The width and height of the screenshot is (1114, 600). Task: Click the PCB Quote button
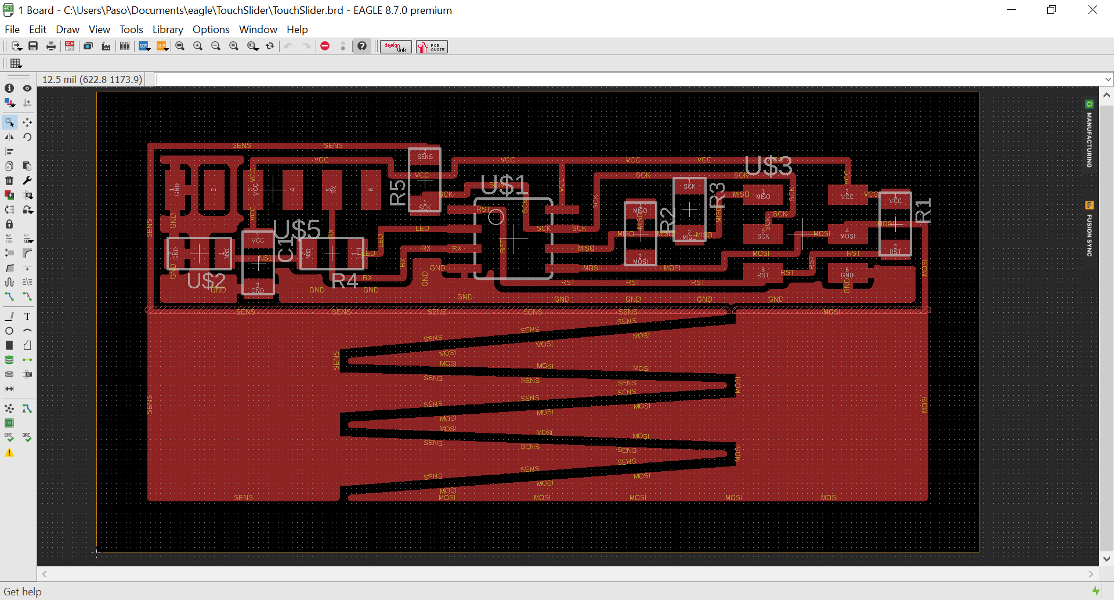(x=431, y=46)
